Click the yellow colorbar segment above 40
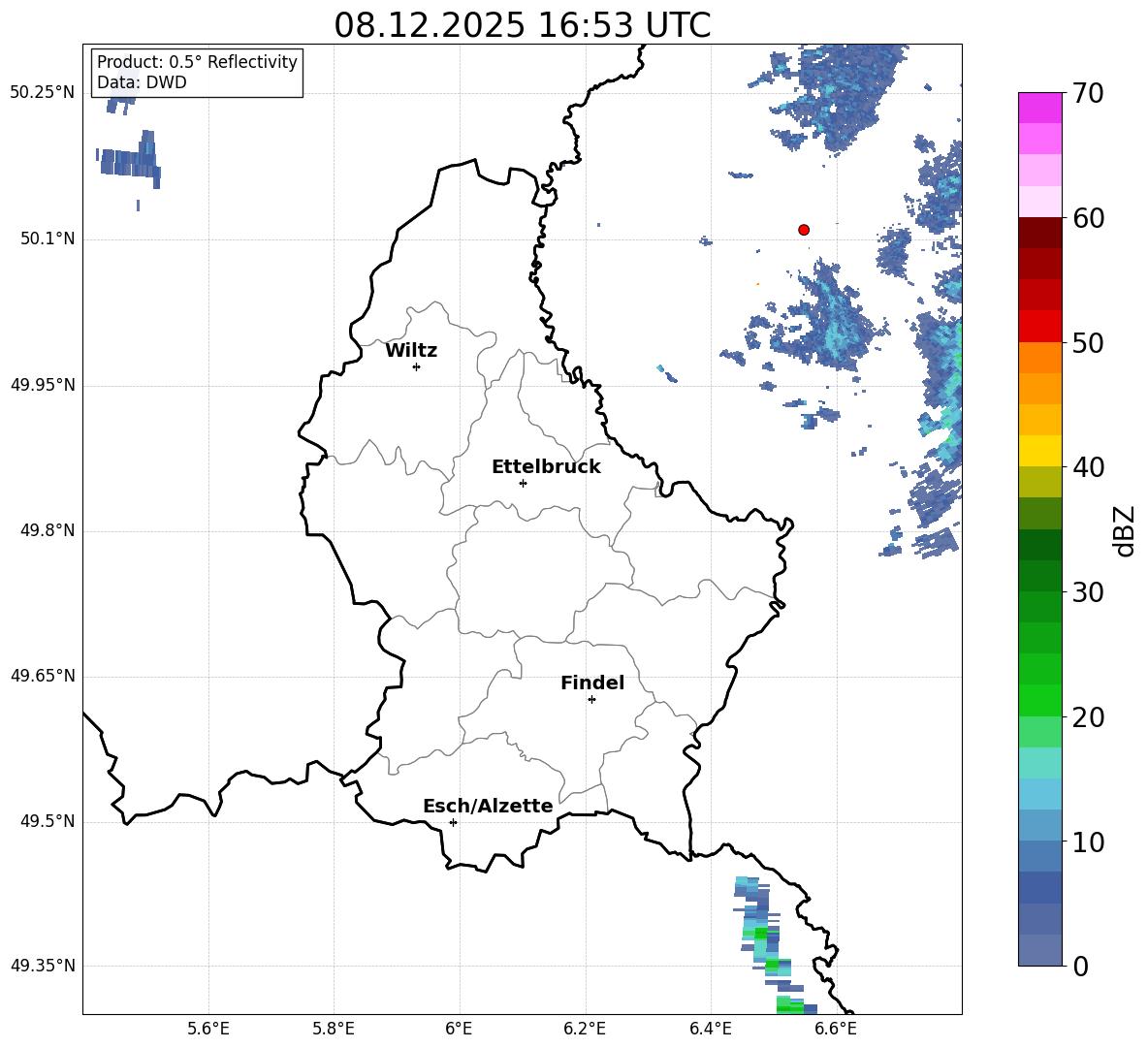Viewport: 1148px width, 1048px height. [1040, 451]
